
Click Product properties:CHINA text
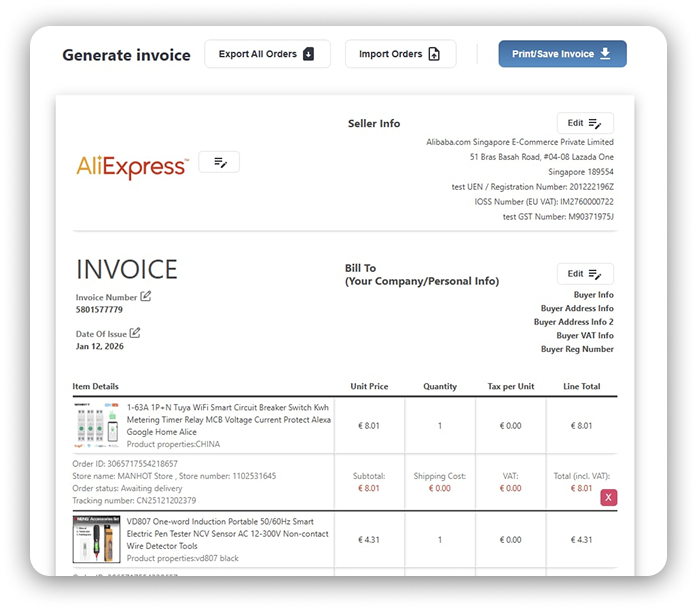pos(173,444)
